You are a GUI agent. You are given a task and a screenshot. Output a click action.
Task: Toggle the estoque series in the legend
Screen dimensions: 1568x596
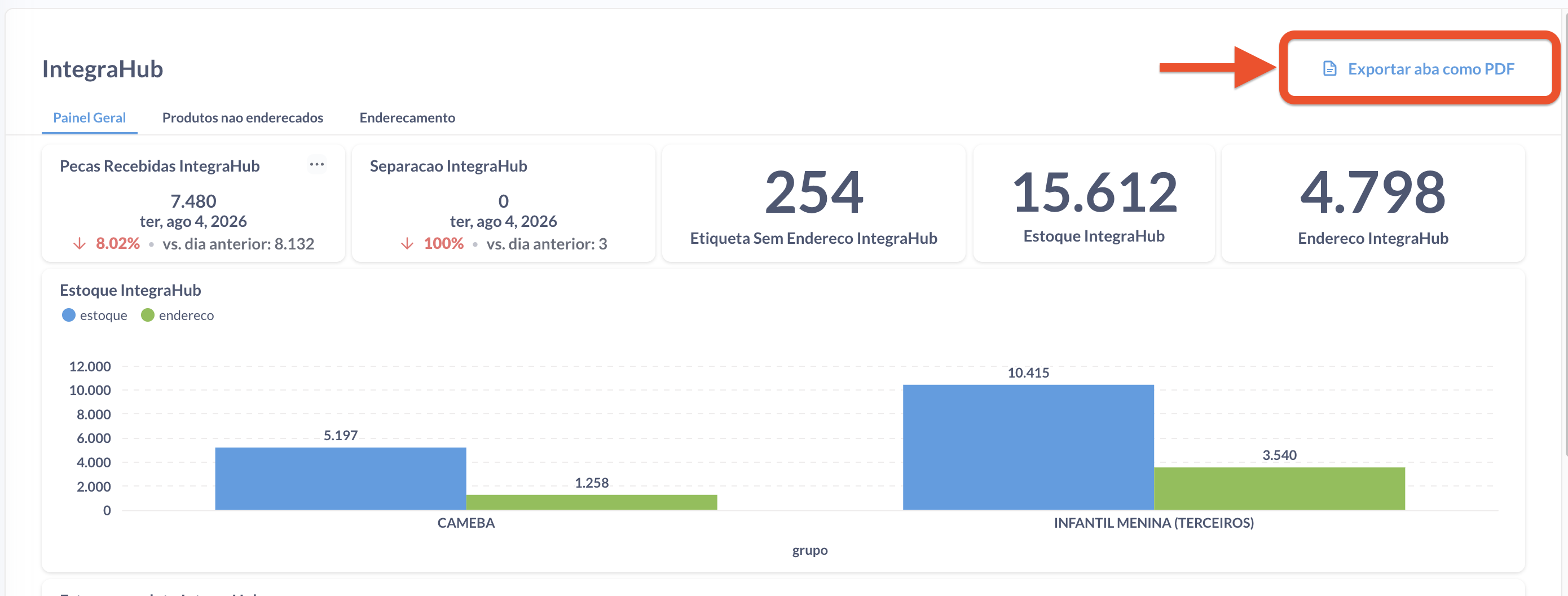pos(95,315)
